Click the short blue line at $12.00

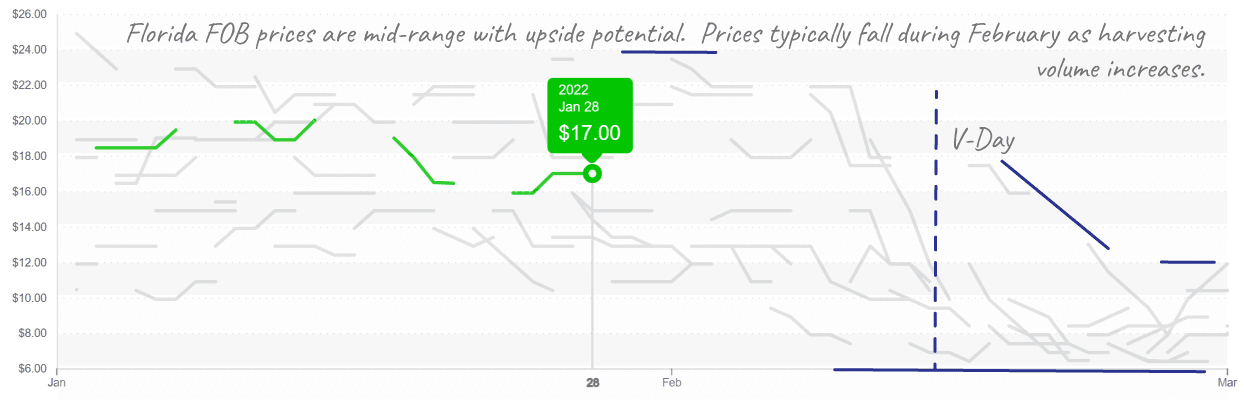(1187, 262)
